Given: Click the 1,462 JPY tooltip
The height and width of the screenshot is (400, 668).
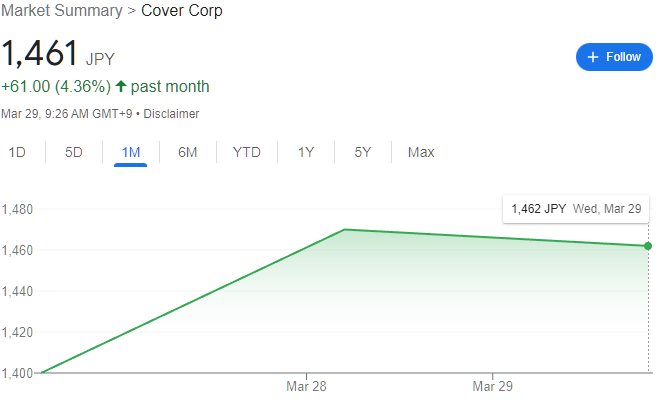Looking at the screenshot, I should pyautogui.click(x=576, y=209).
